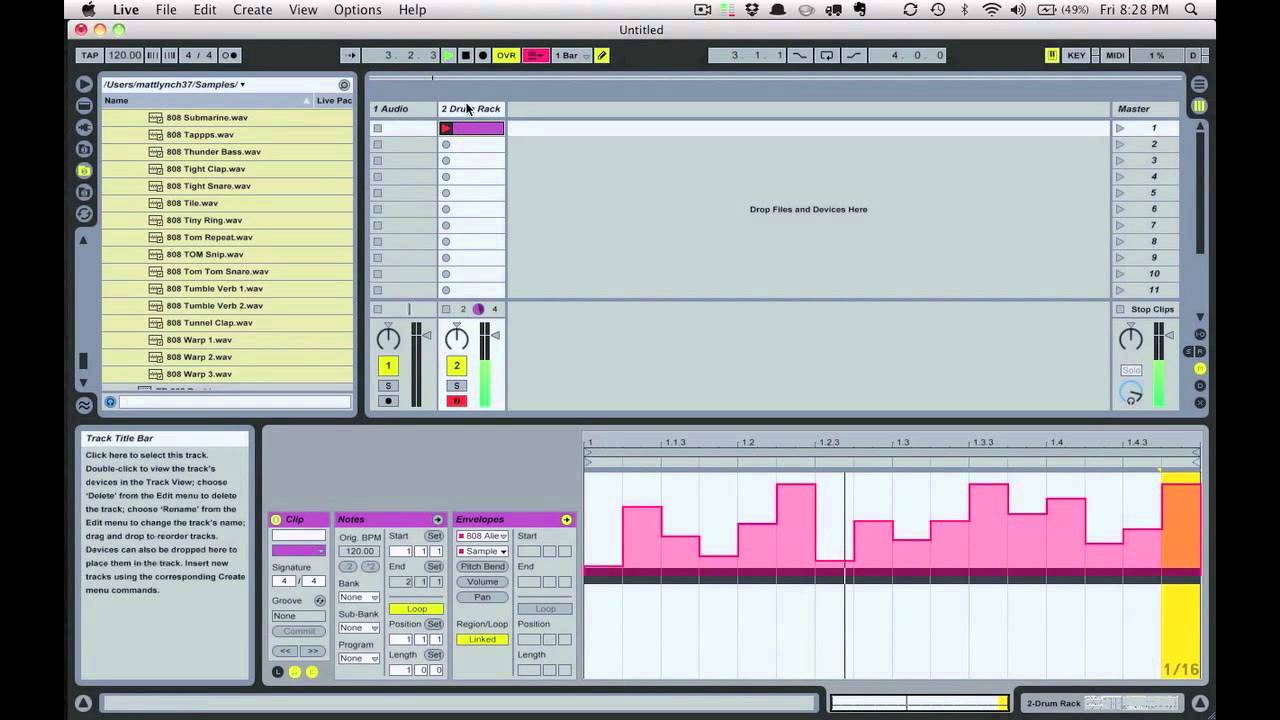Select 808 Tight Snare.wav sample
Screen dimensions: 1280x720
point(208,186)
